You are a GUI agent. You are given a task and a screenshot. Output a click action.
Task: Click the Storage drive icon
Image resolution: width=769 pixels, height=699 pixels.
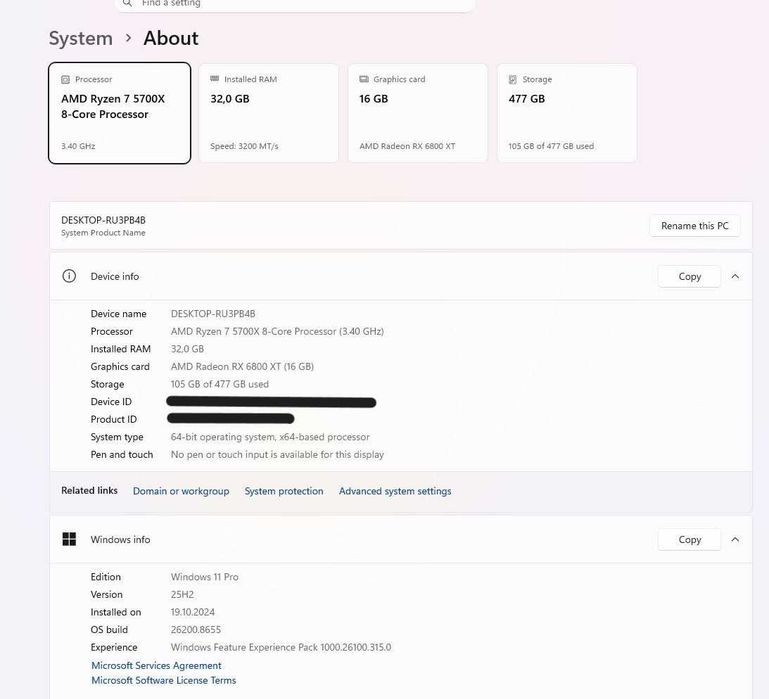tap(513, 79)
